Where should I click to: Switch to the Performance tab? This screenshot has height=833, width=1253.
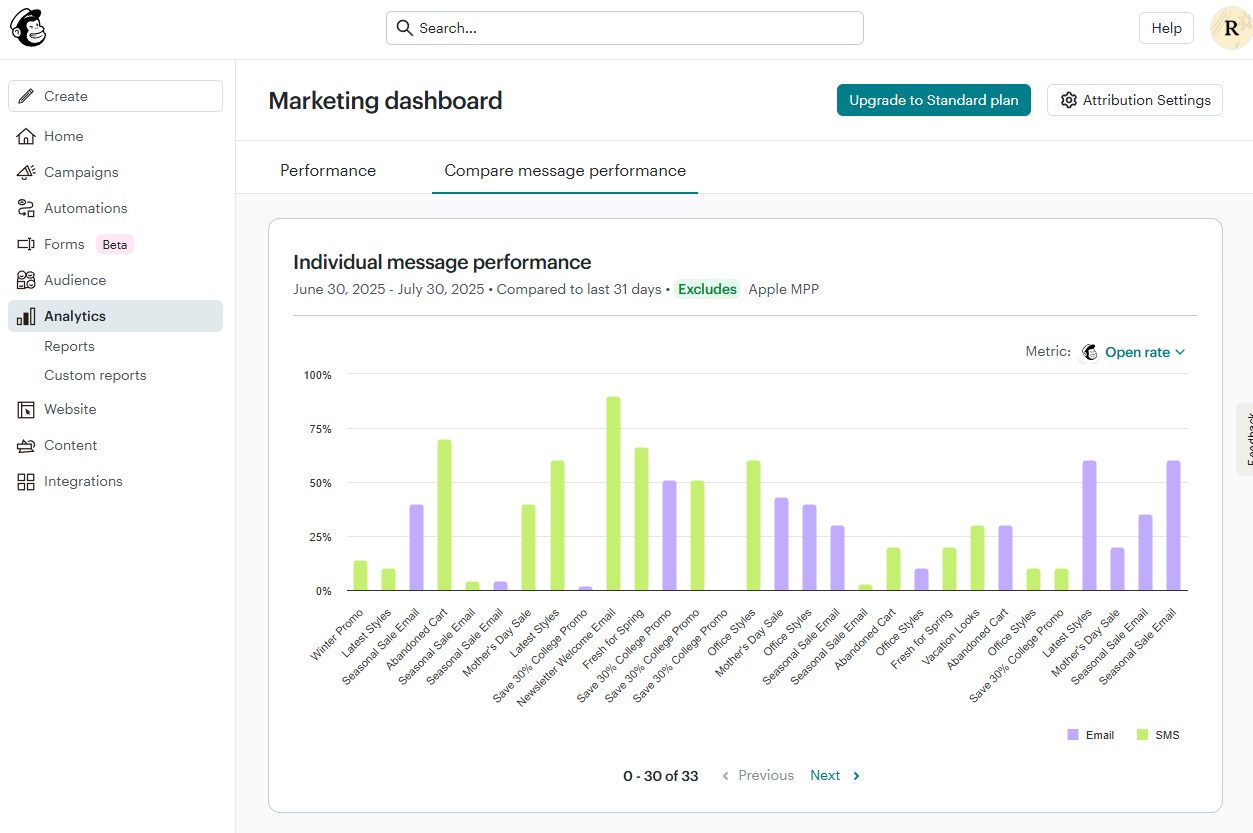[x=328, y=171]
